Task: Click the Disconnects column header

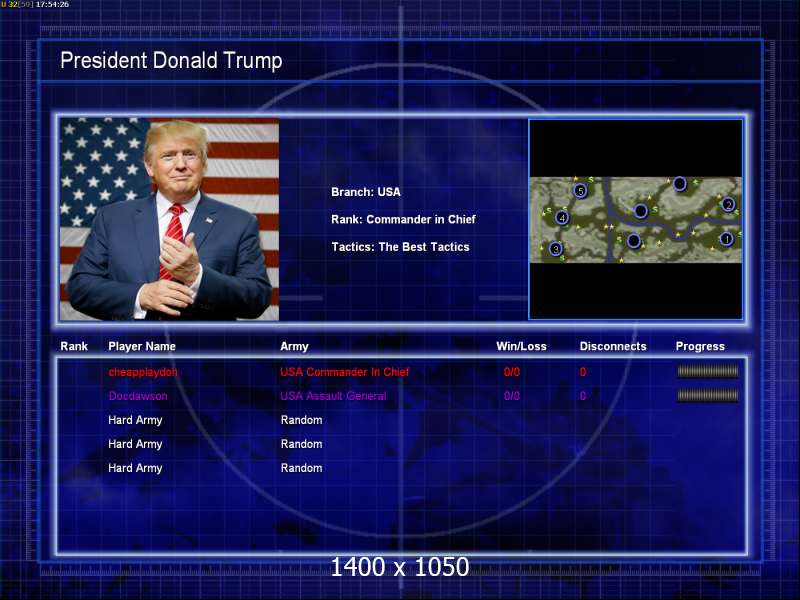Action: click(x=613, y=346)
